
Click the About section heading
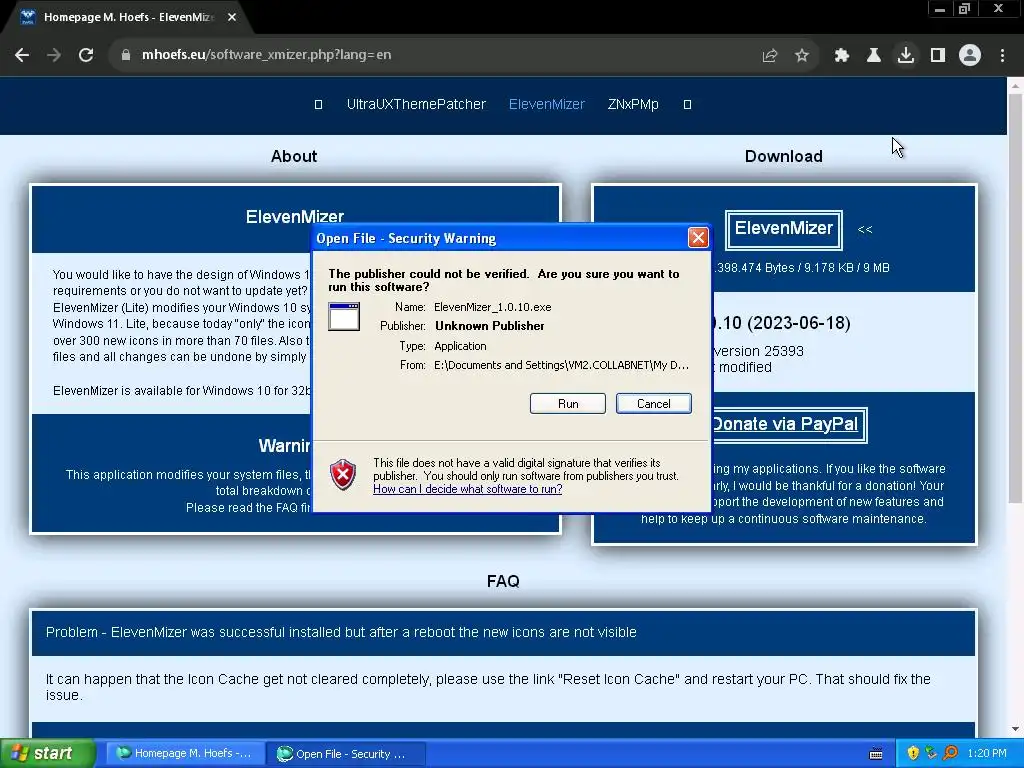[x=294, y=157]
